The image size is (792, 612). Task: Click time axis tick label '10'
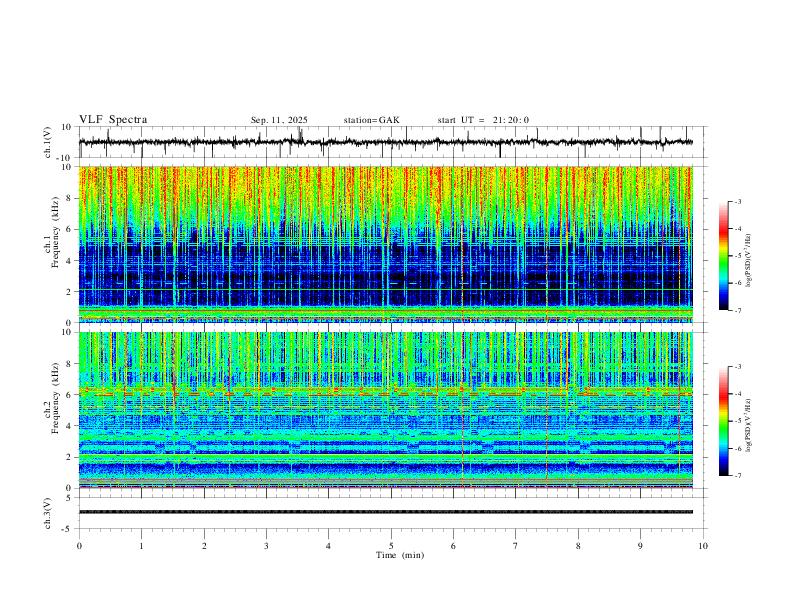click(703, 546)
